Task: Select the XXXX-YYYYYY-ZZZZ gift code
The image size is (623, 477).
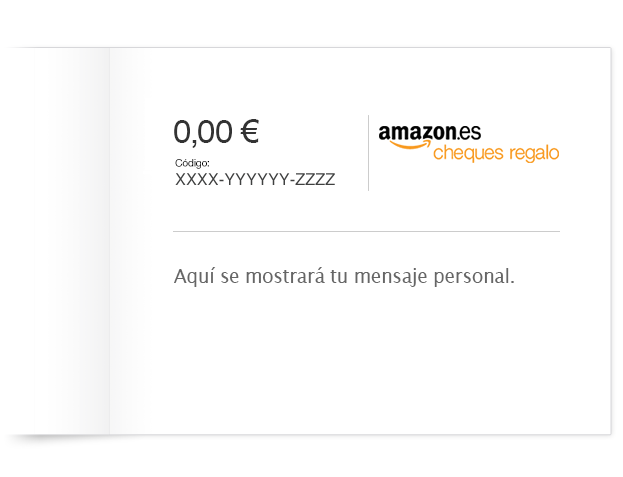Action: [255, 180]
